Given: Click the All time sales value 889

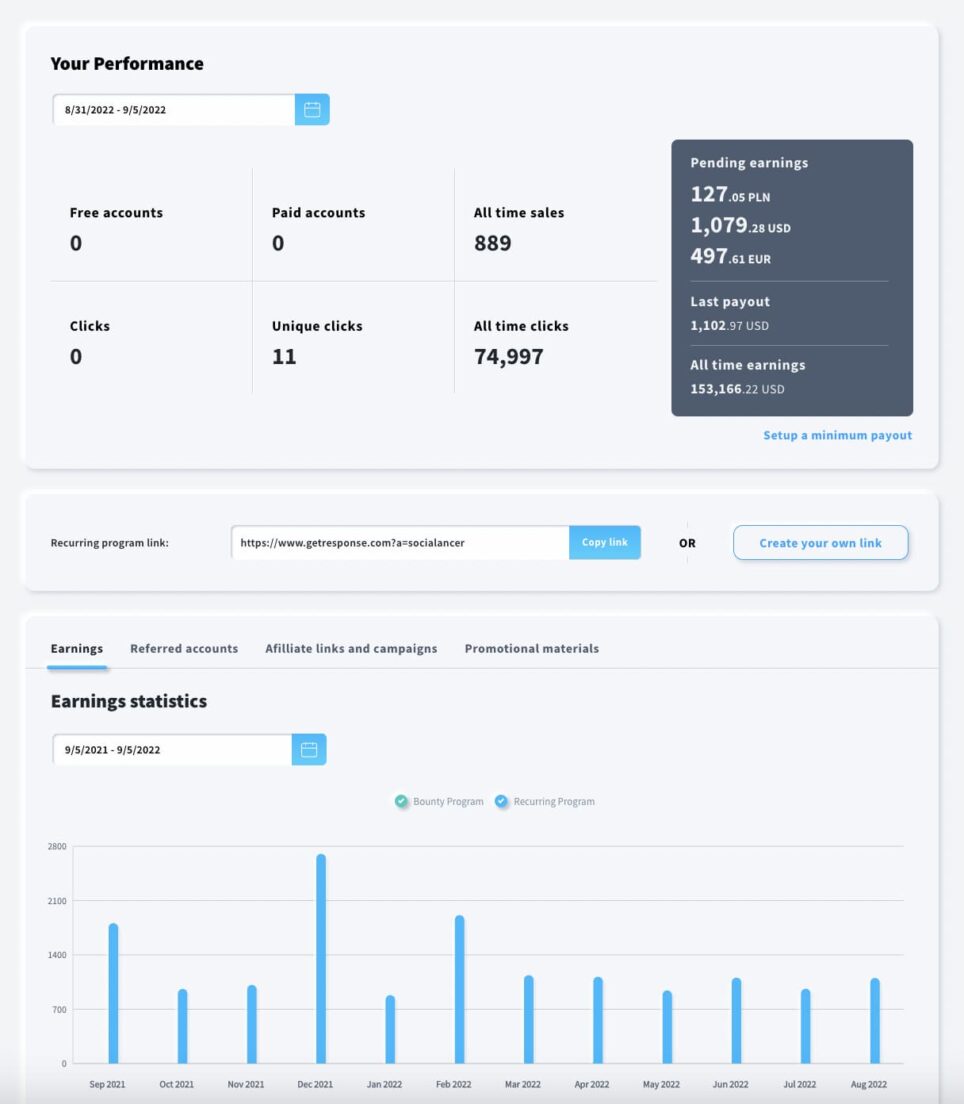Looking at the screenshot, I should (492, 243).
